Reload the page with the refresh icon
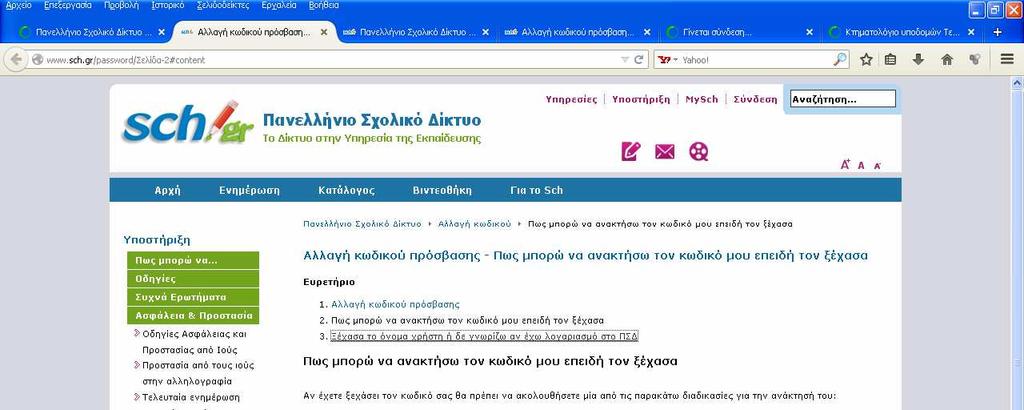 pyautogui.click(x=639, y=59)
